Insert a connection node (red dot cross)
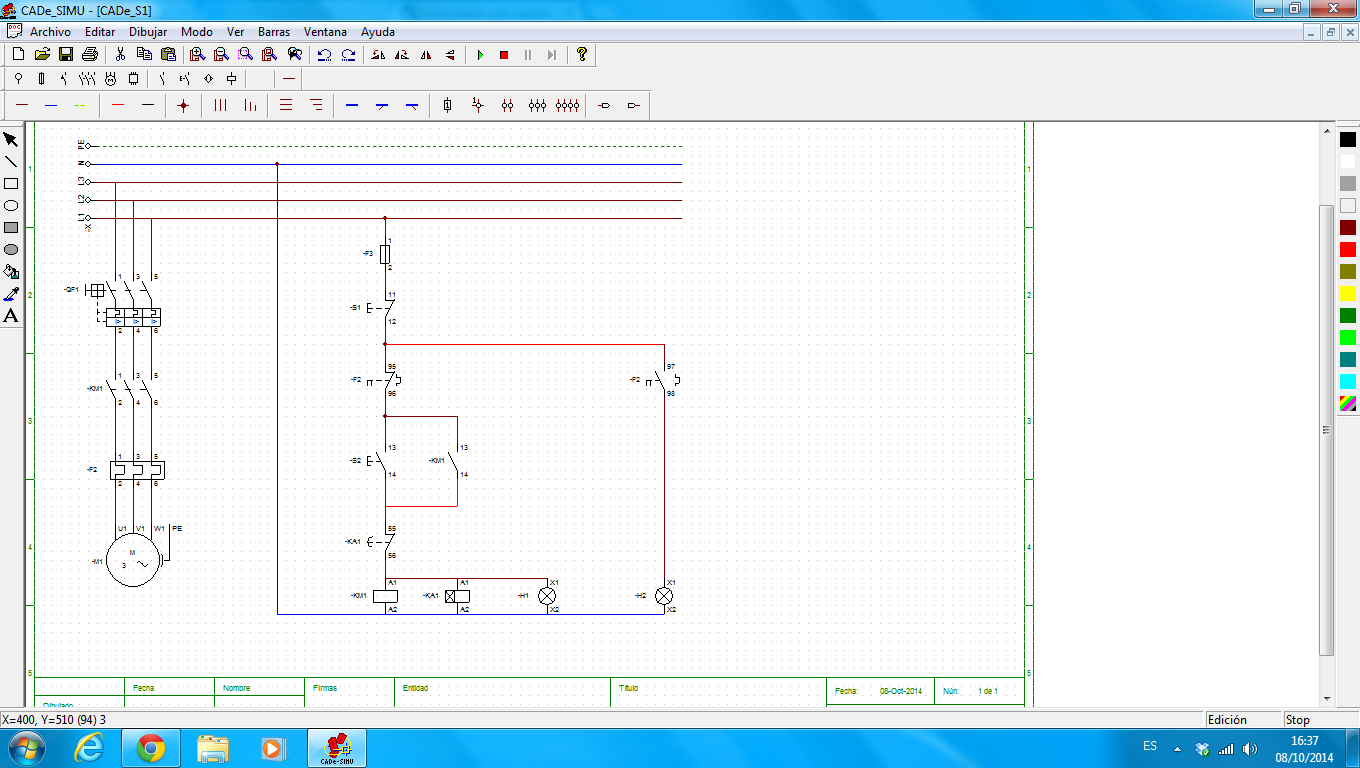The image size is (1360, 768). pos(182,105)
